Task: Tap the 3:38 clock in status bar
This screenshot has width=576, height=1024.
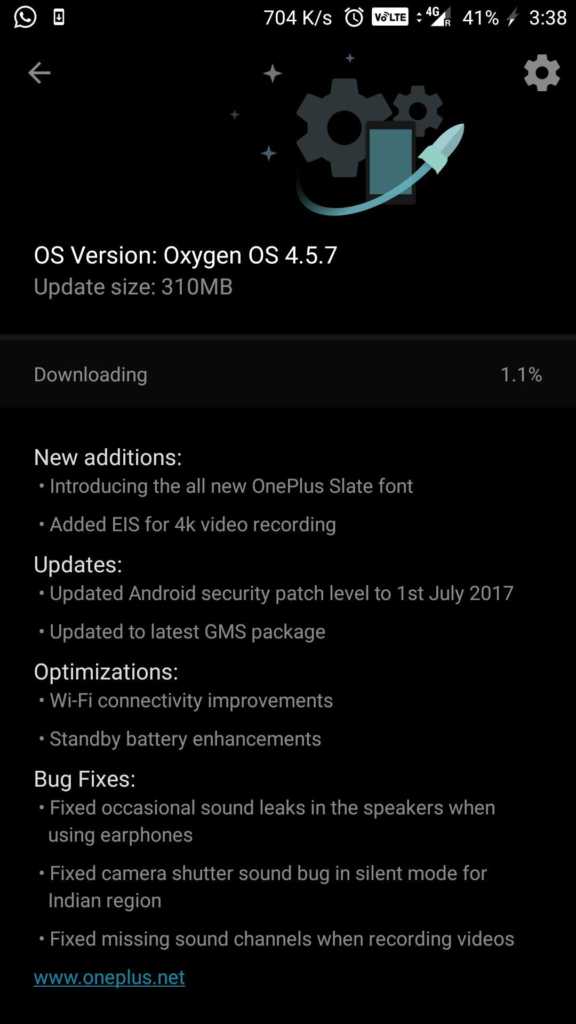Action: coord(547,18)
